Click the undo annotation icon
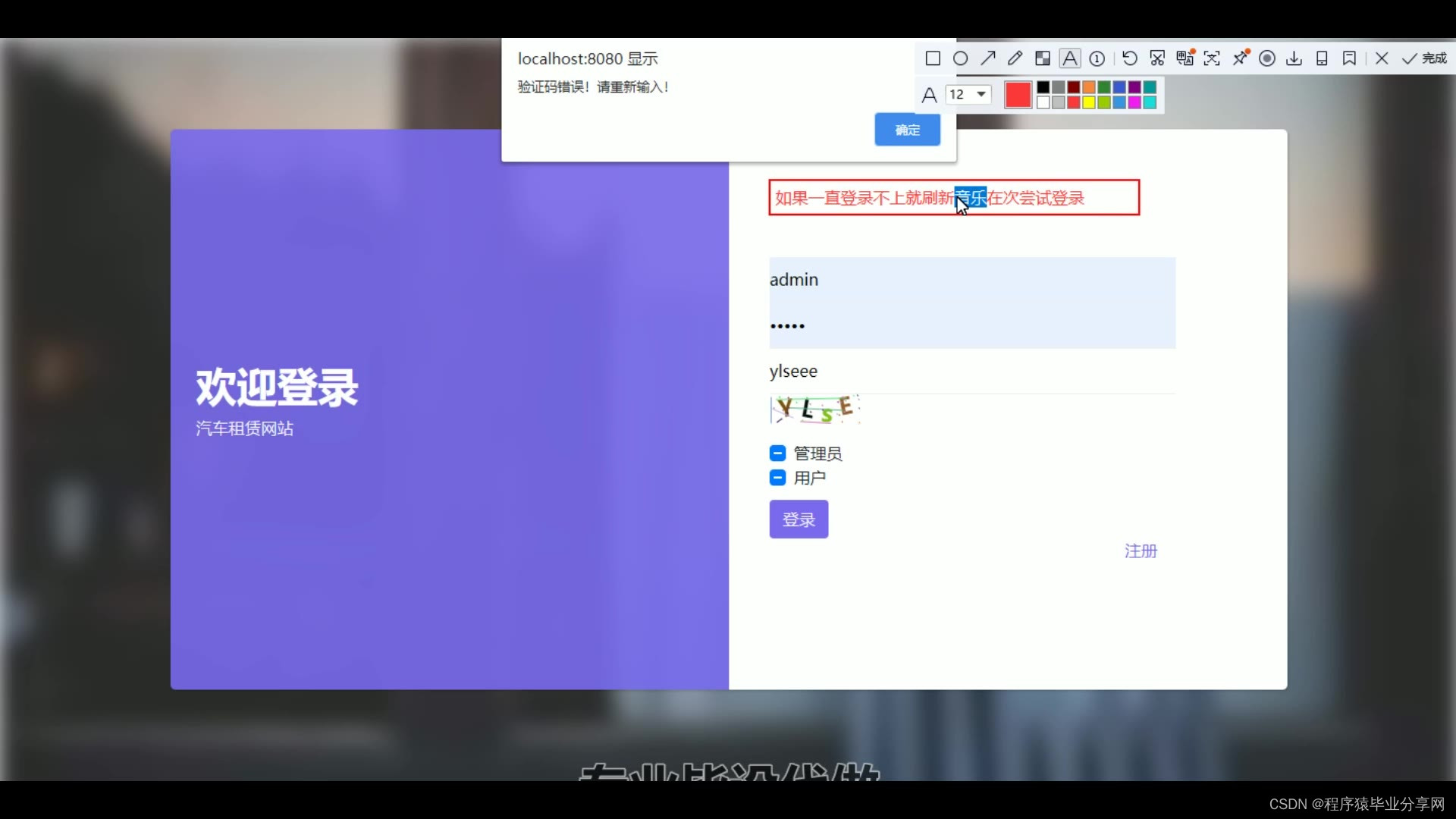 [x=1129, y=58]
